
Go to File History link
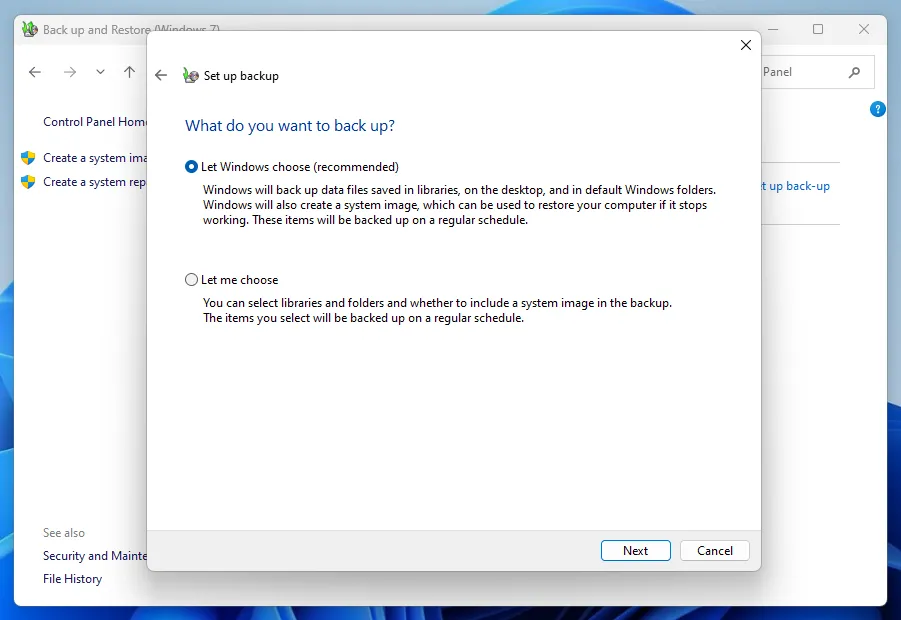pos(72,579)
